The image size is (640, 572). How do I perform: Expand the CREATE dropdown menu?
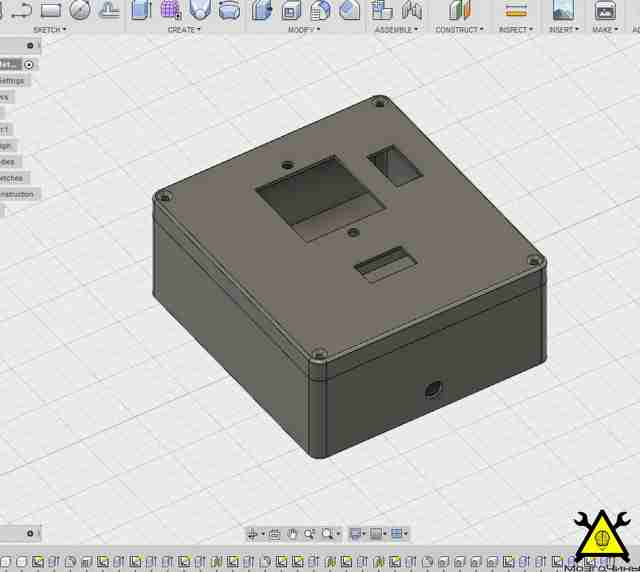click(x=184, y=30)
